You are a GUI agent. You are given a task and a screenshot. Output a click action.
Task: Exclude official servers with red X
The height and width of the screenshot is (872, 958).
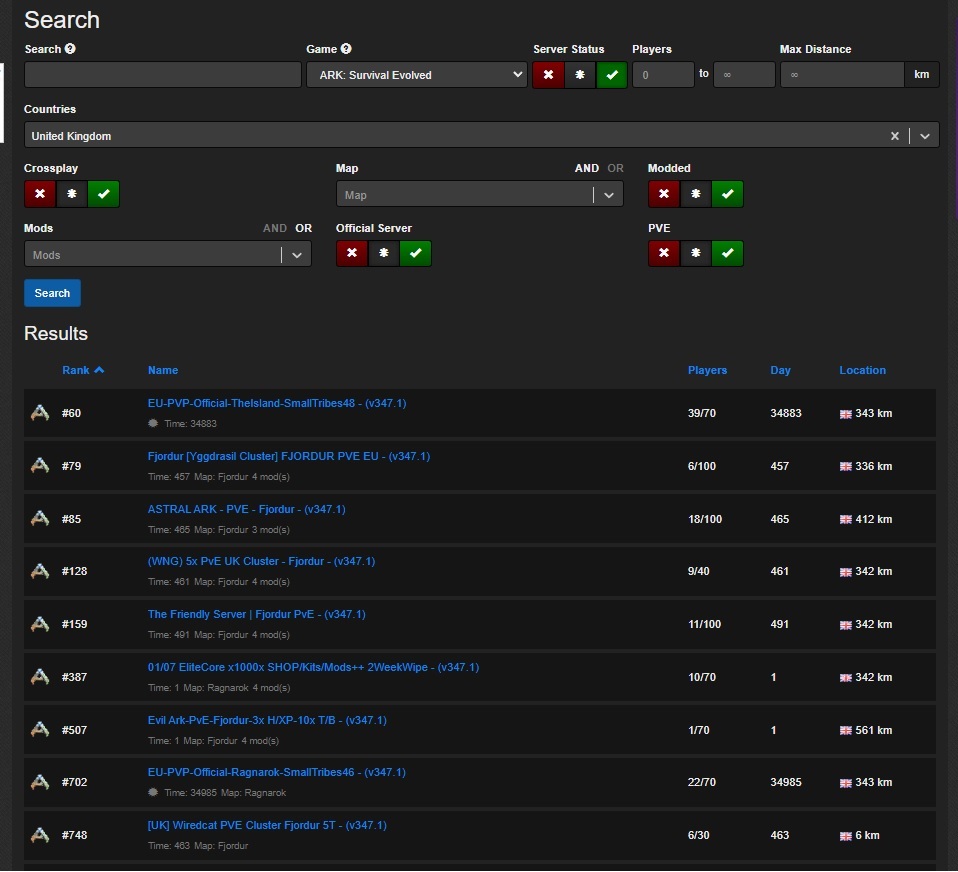(x=352, y=253)
